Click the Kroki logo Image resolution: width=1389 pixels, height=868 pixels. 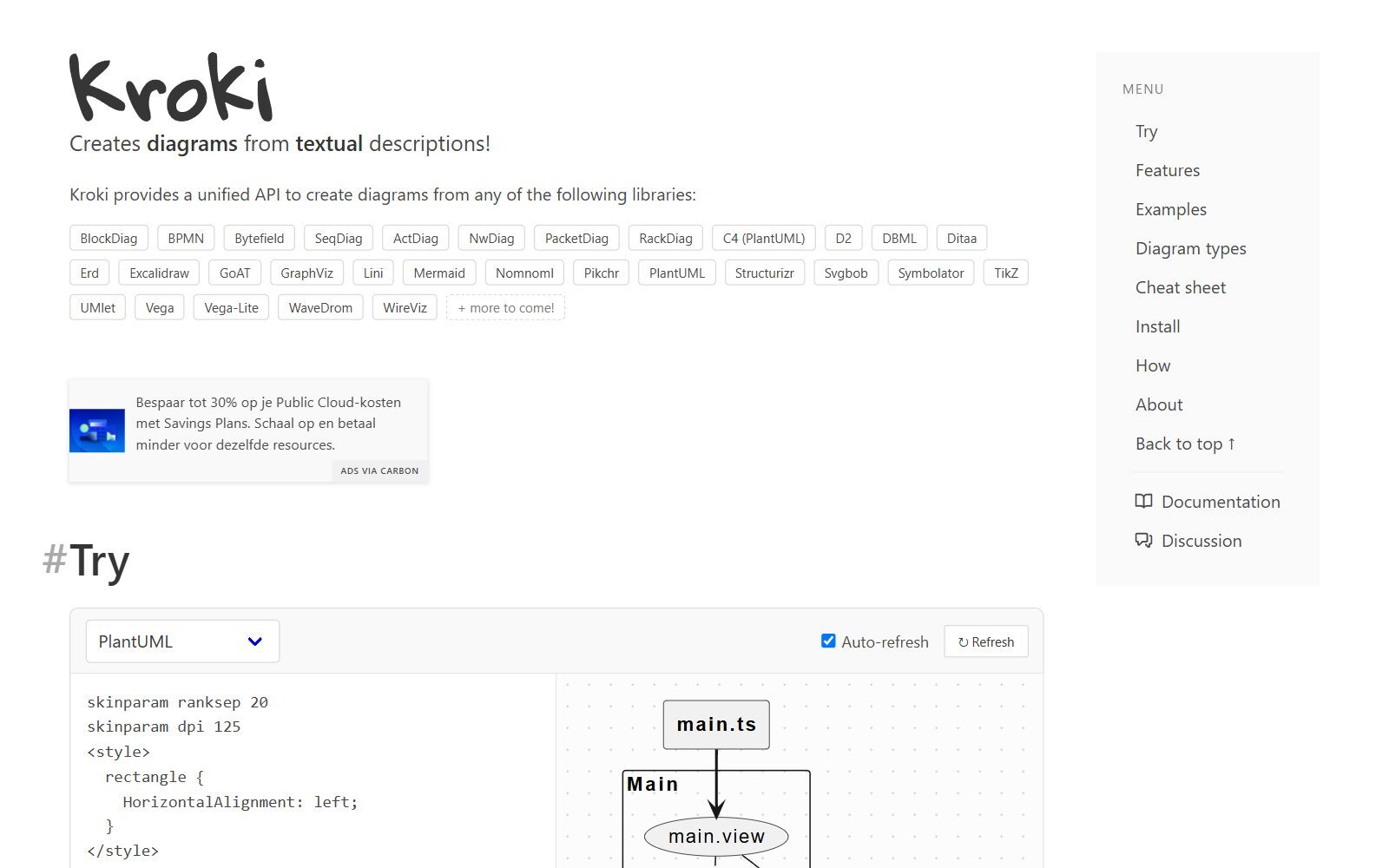click(171, 88)
